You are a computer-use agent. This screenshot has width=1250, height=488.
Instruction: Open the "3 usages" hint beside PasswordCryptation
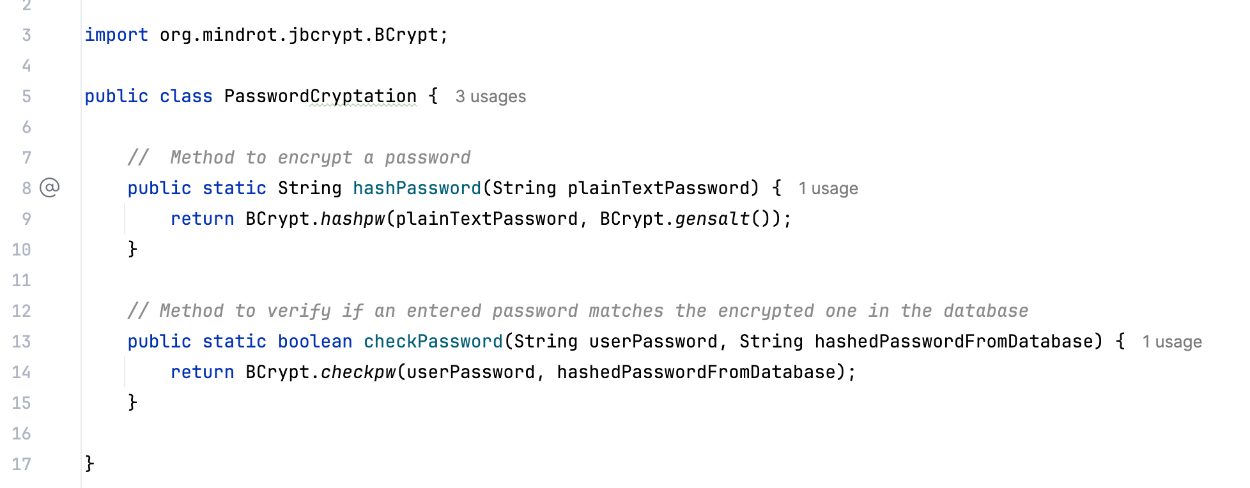[490, 97]
